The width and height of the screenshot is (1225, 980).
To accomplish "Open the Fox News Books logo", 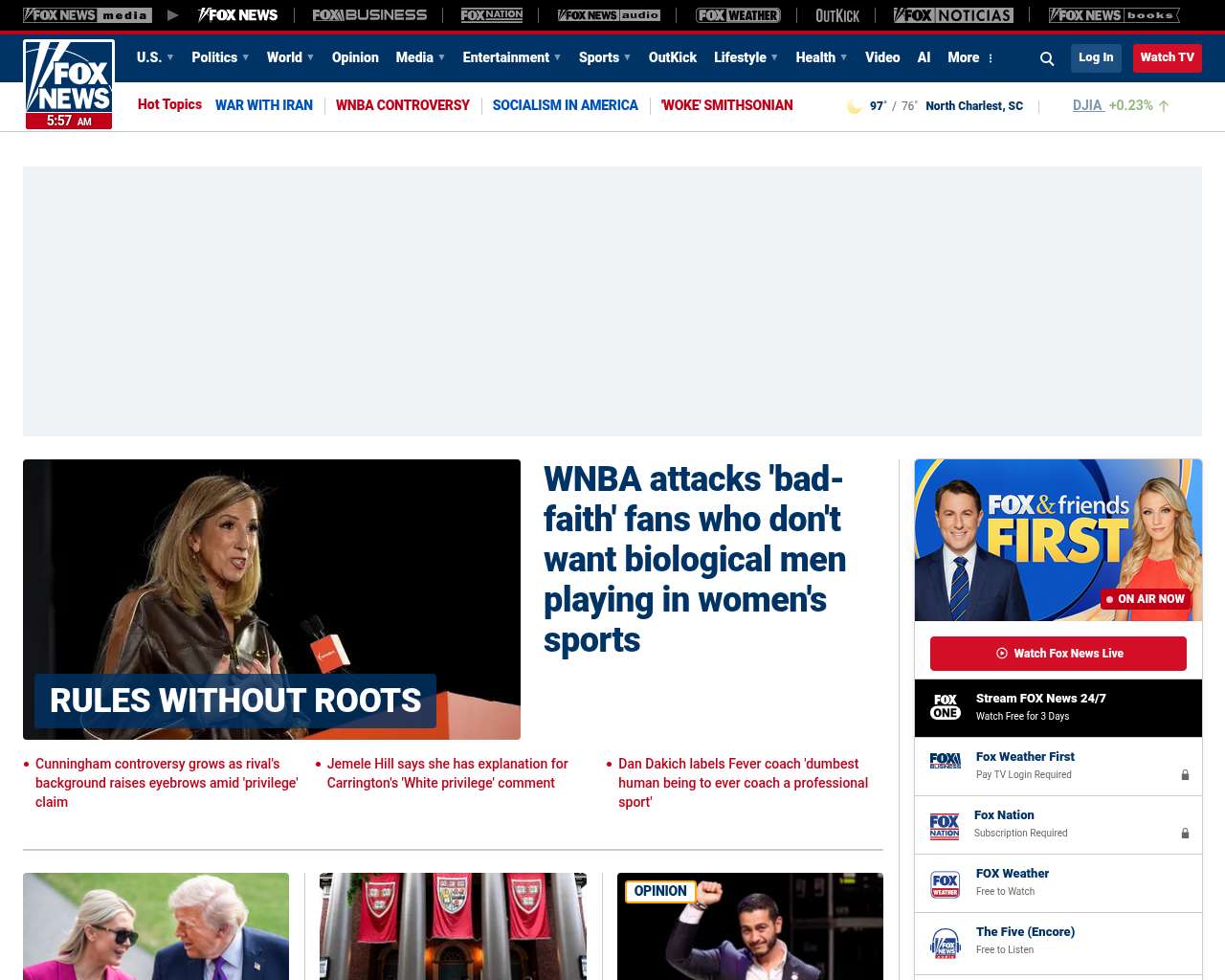I will point(1114,15).
